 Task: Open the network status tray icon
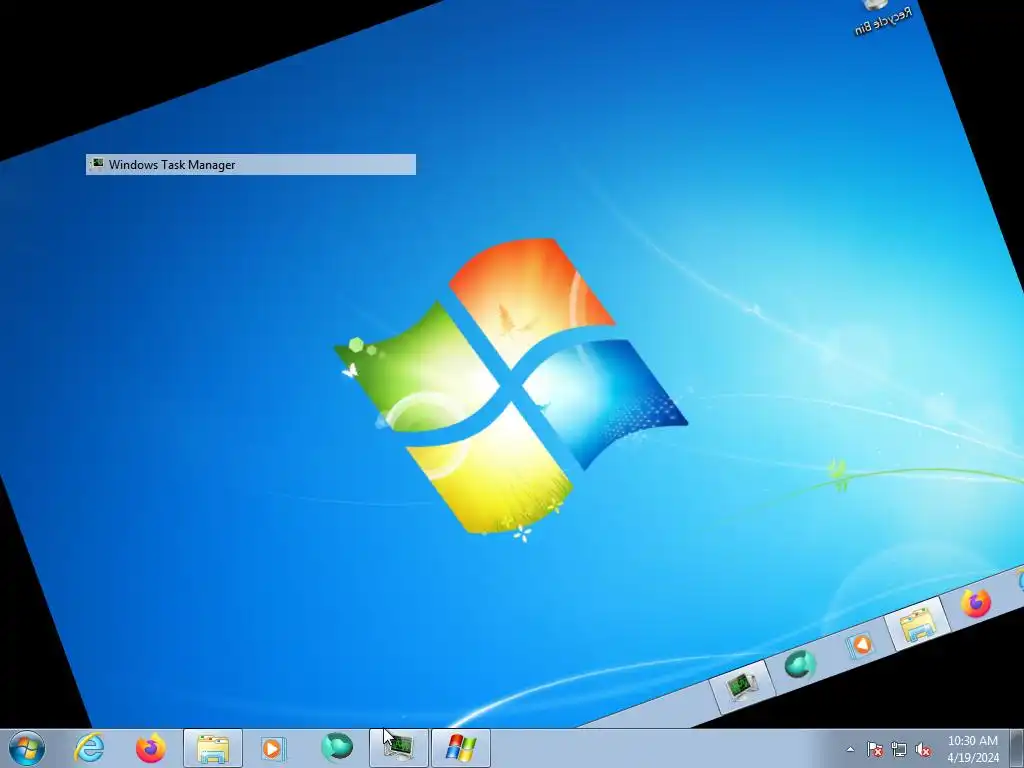(x=899, y=750)
